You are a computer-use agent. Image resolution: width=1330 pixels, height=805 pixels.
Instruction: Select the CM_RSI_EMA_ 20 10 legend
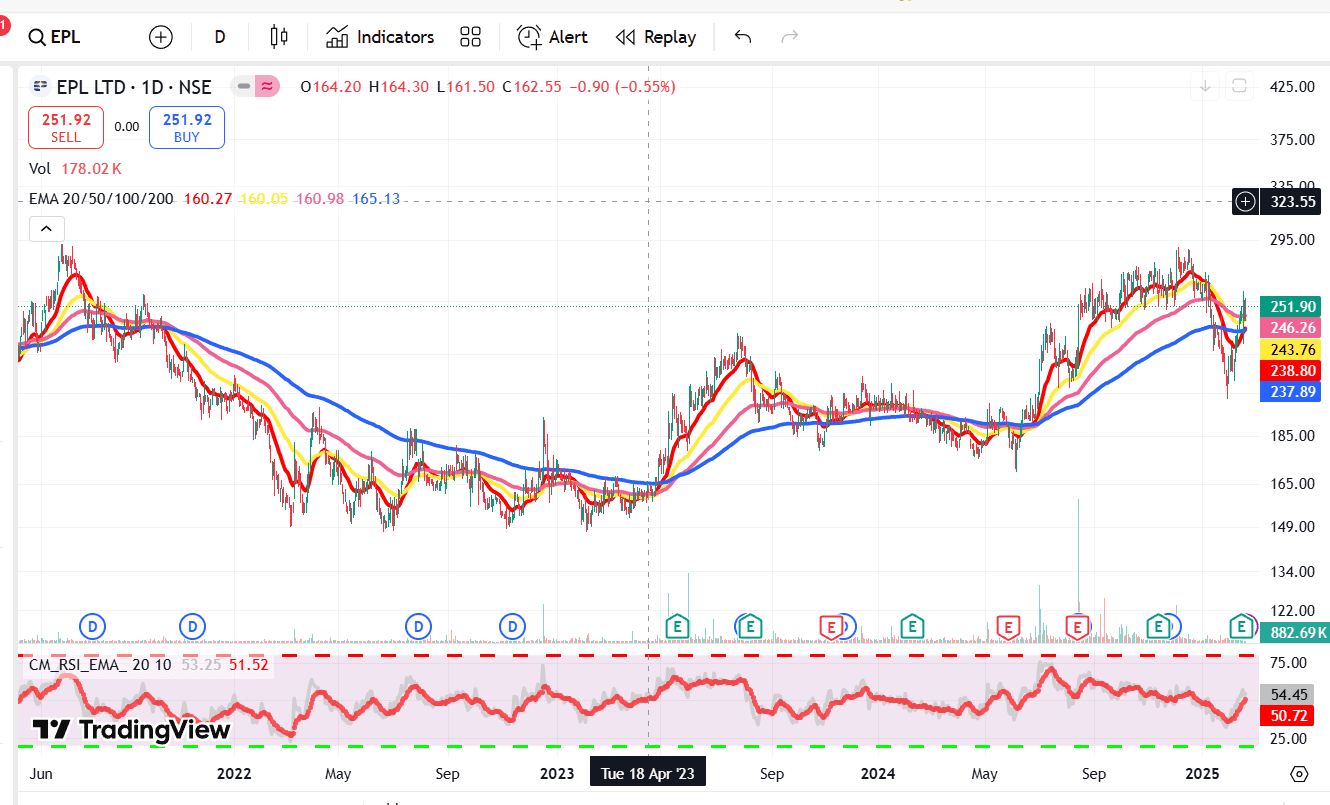point(100,664)
